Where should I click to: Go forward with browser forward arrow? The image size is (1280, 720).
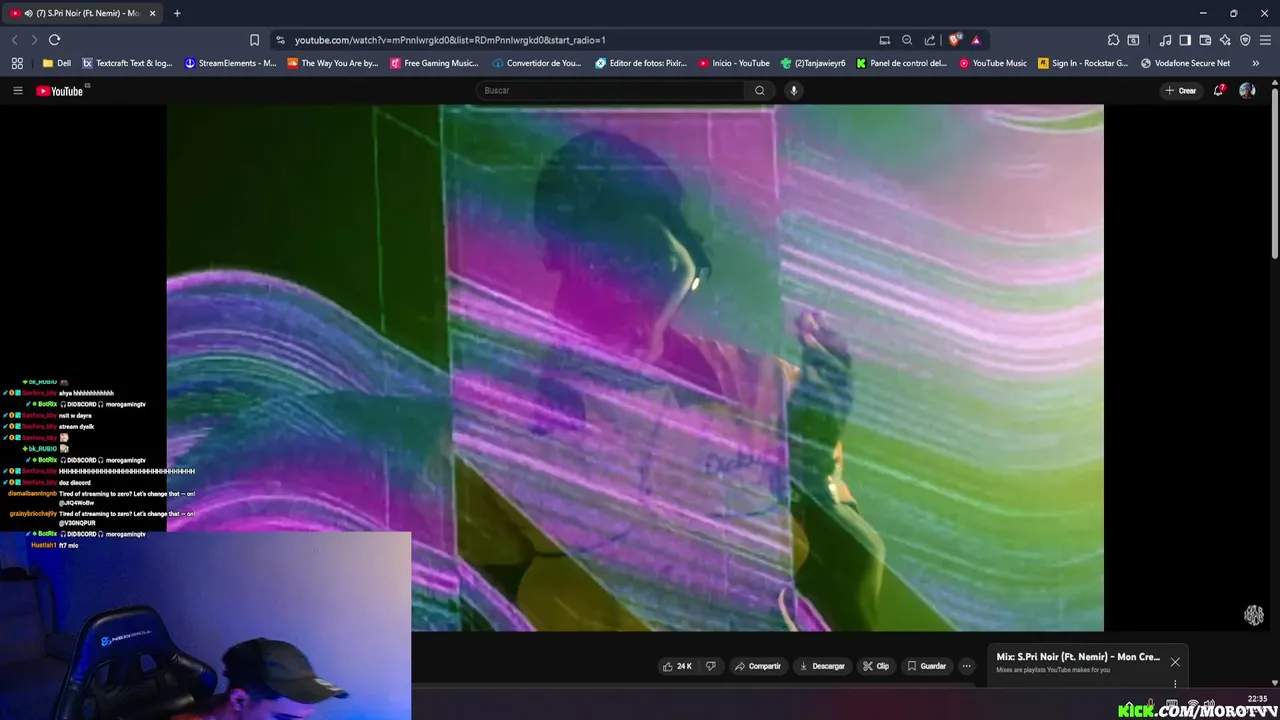(x=34, y=40)
